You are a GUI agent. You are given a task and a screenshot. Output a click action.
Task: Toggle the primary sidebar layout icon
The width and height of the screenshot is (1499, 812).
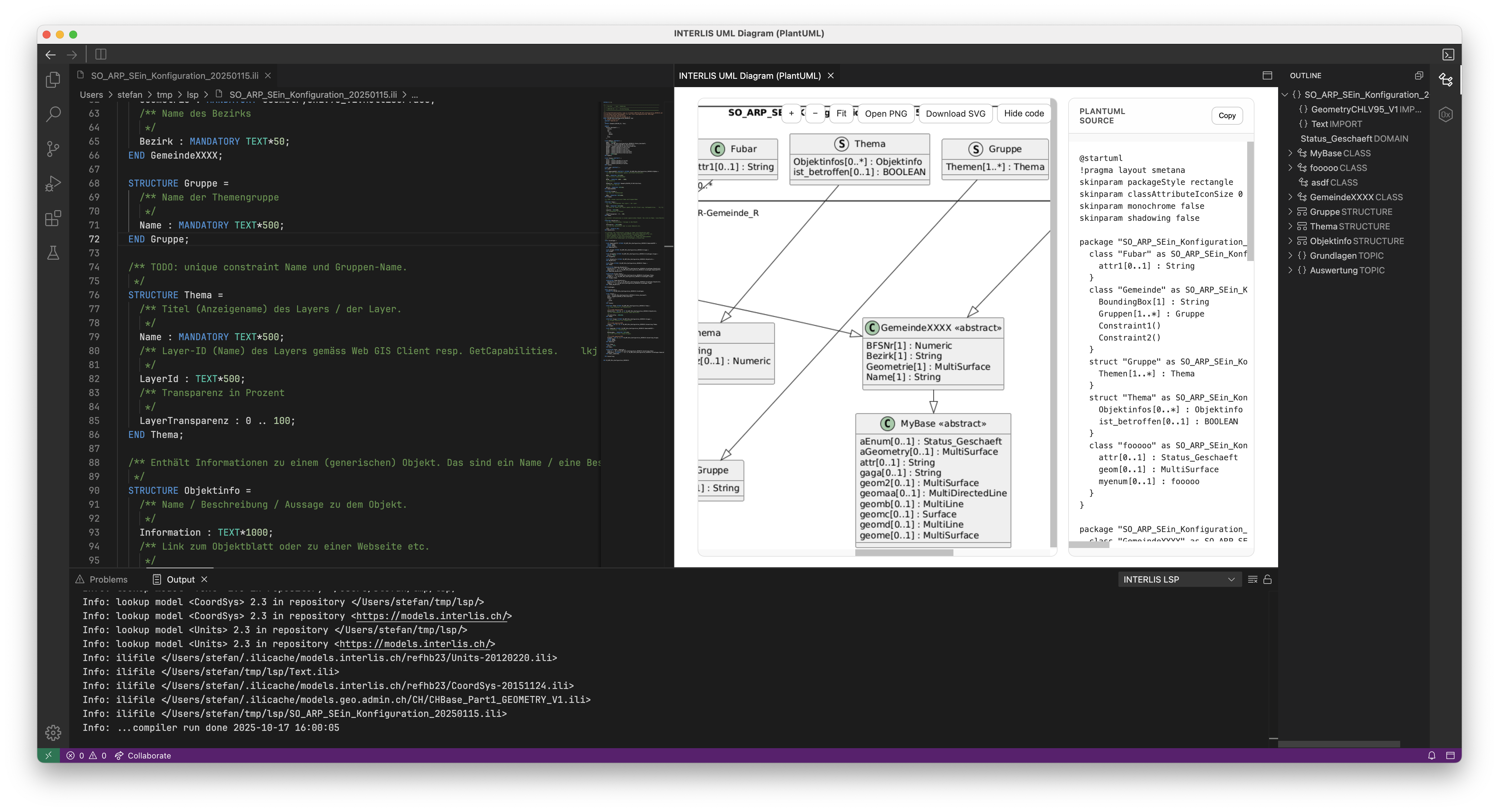coord(101,55)
